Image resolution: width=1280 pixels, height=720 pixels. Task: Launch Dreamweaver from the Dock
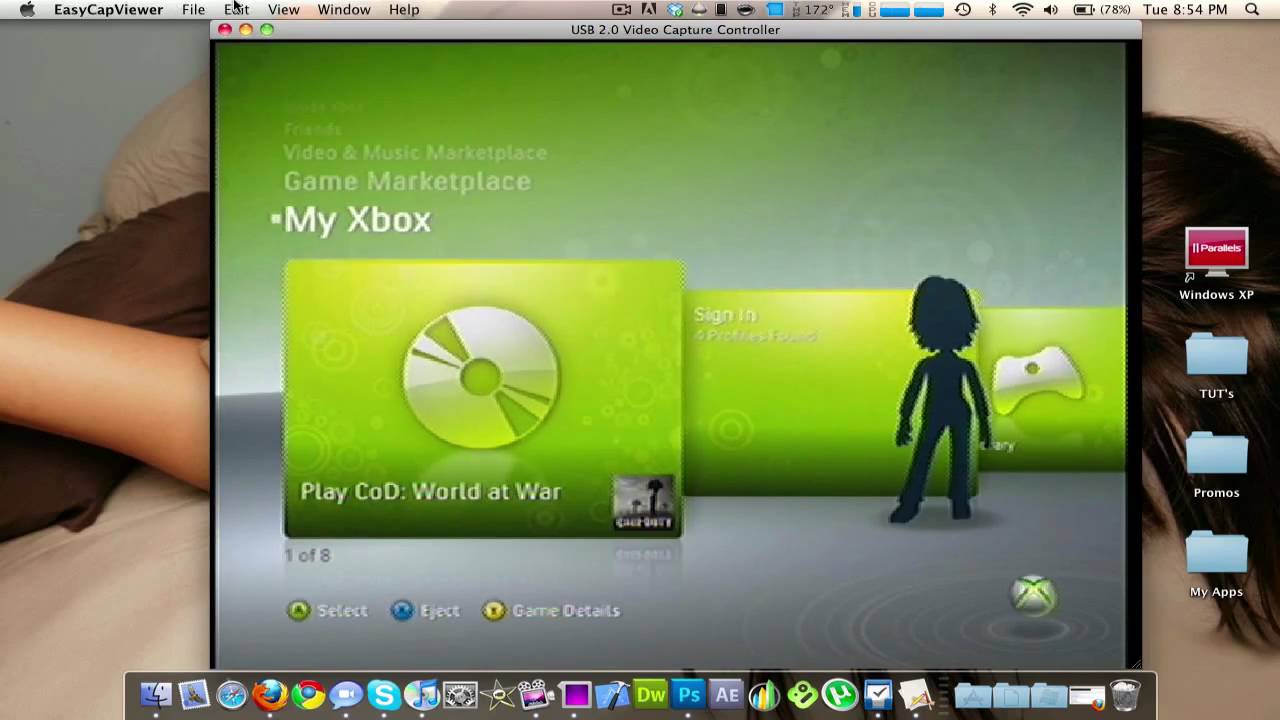tap(651, 693)
